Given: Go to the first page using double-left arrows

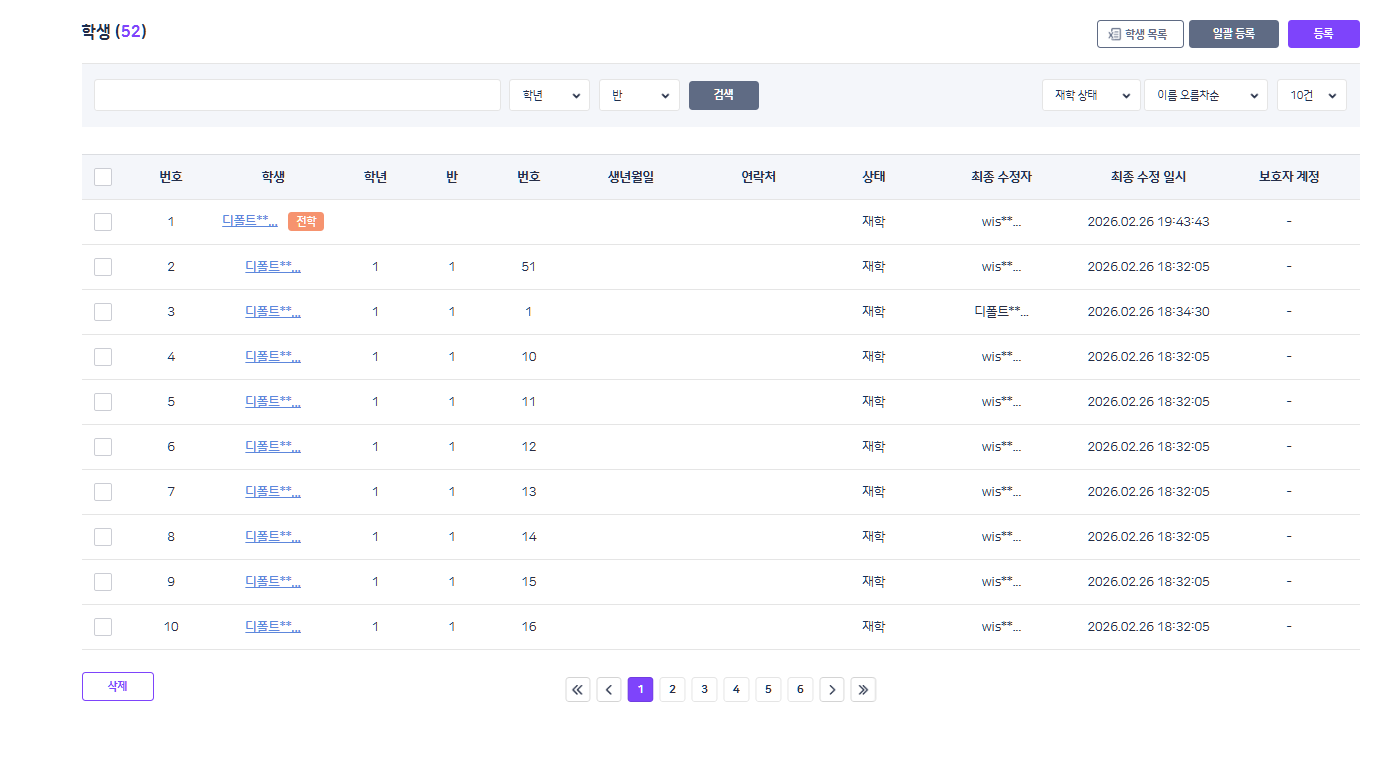Looking at the screenshot, I should pyautogui.click(x=578, y=689).
